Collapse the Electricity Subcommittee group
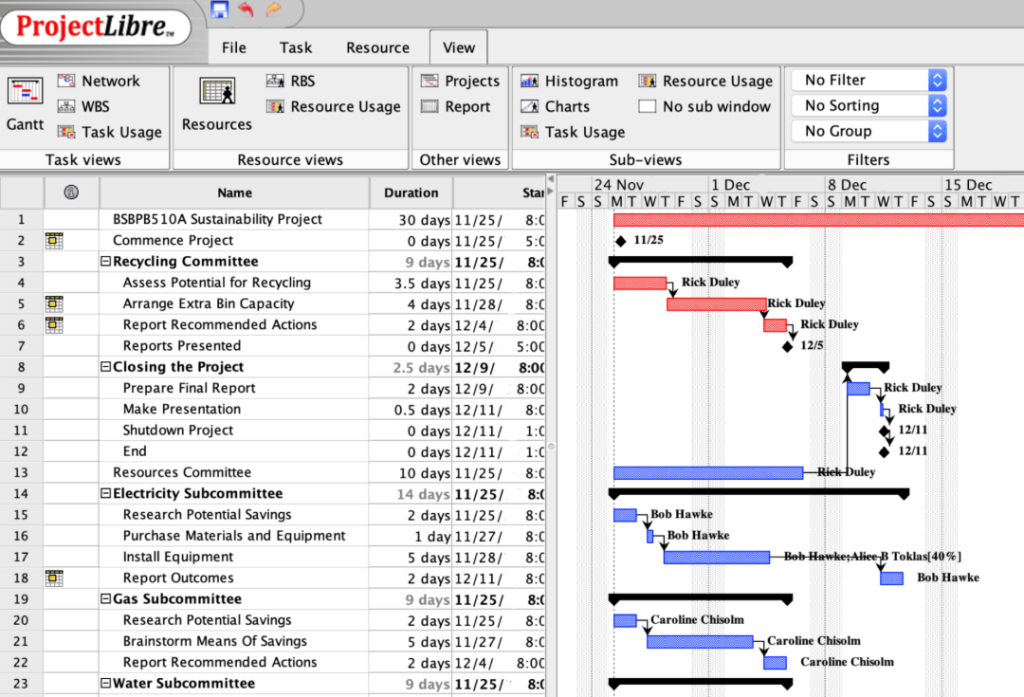Viewport: 1024px width, 697px height. click(105, 493)
